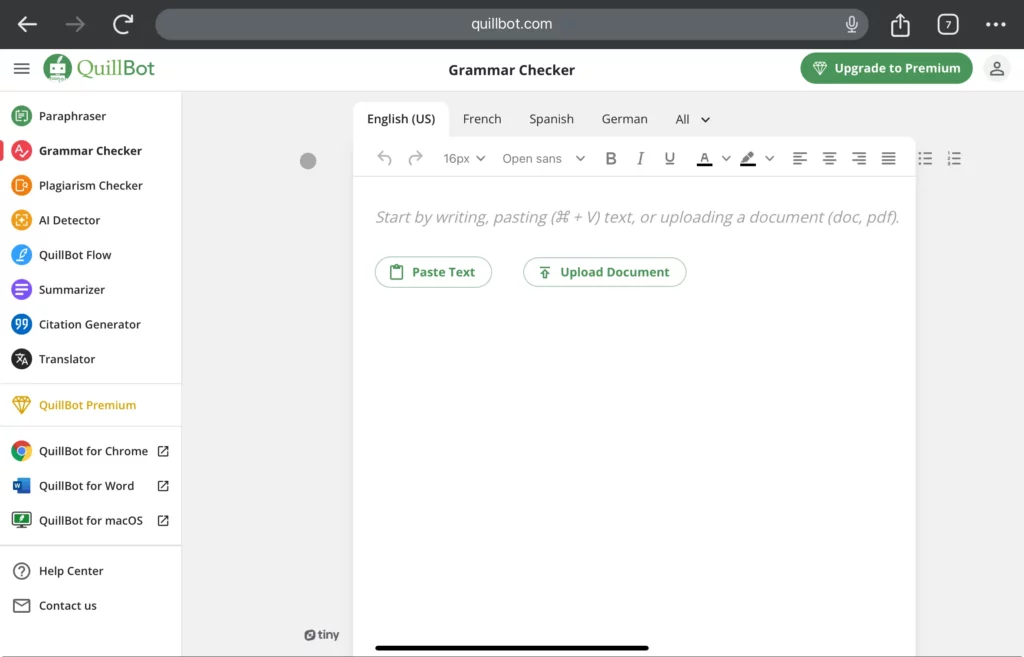Open the Open sans font dropdown
1024x657 pixels.
(543, 159)
